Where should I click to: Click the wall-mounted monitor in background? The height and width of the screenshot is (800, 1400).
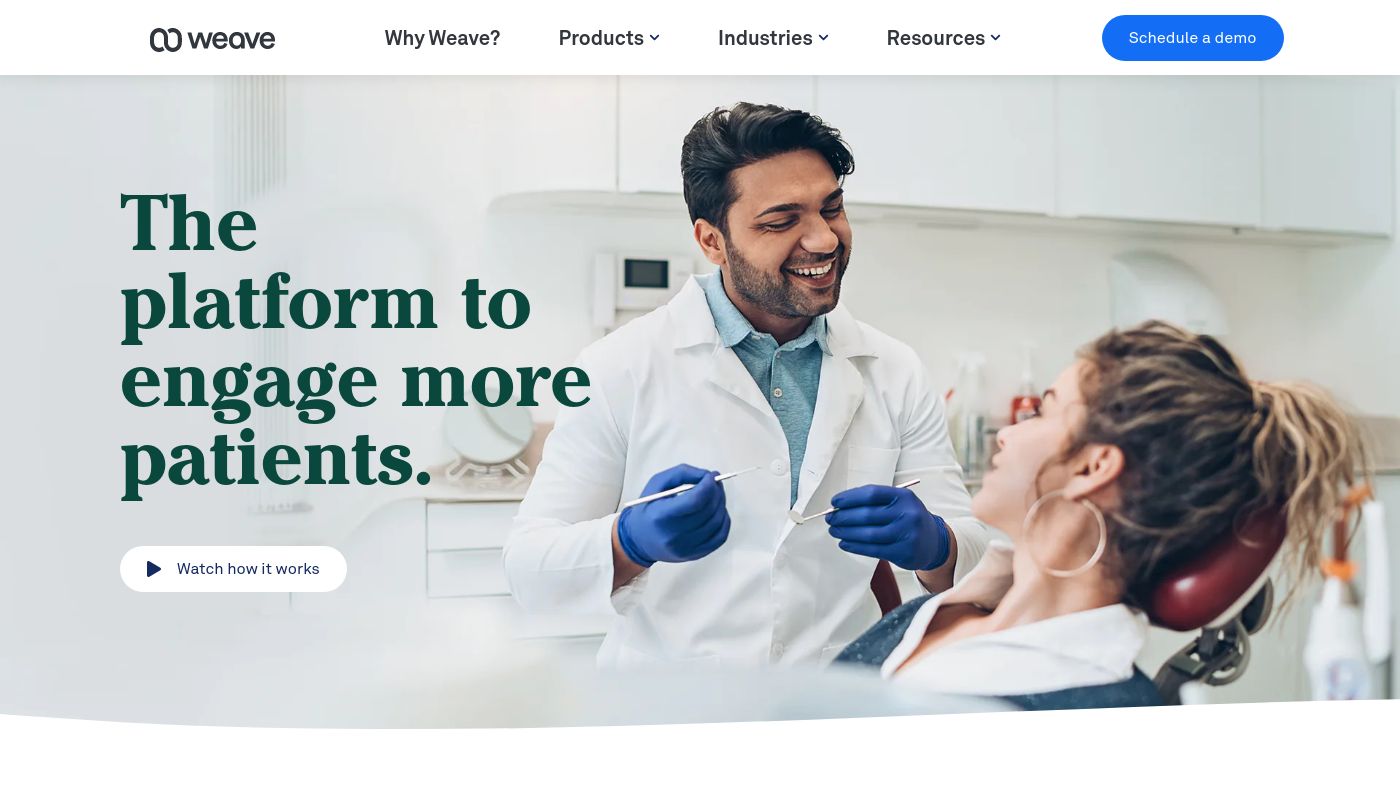tap(647, 274)
